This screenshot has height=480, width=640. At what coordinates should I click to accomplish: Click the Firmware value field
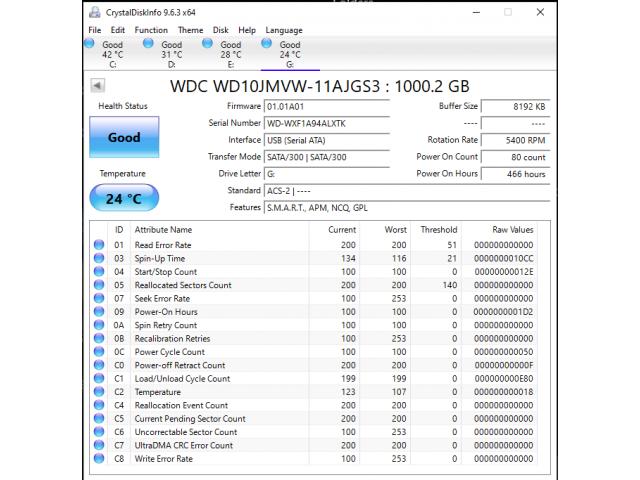(326, 106)
